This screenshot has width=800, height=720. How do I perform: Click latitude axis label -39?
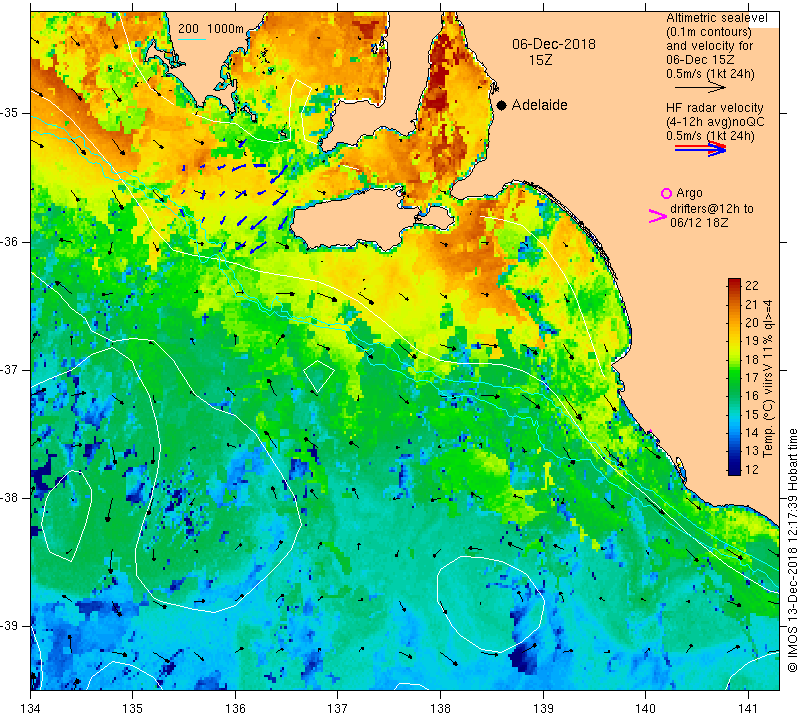coord(10,626)
